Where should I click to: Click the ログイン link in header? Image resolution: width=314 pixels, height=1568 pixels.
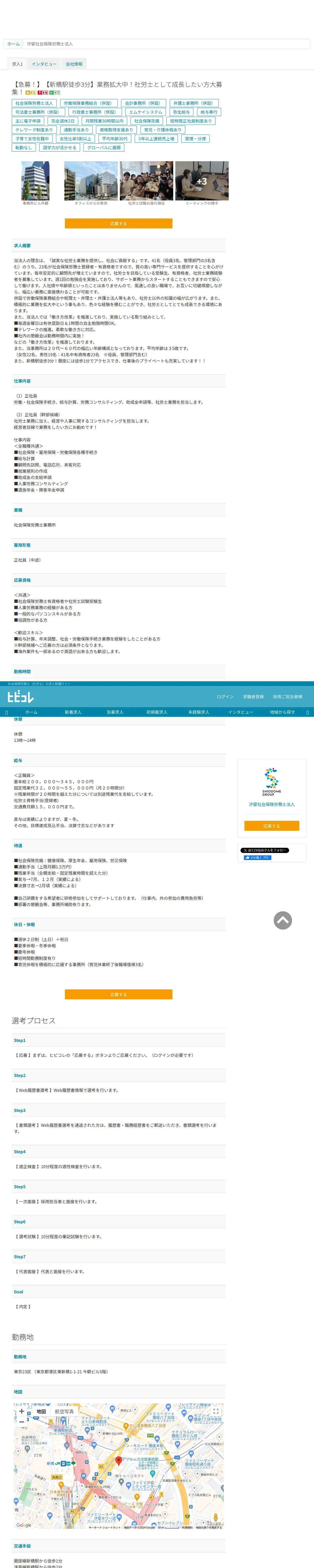tap(225, 696)
